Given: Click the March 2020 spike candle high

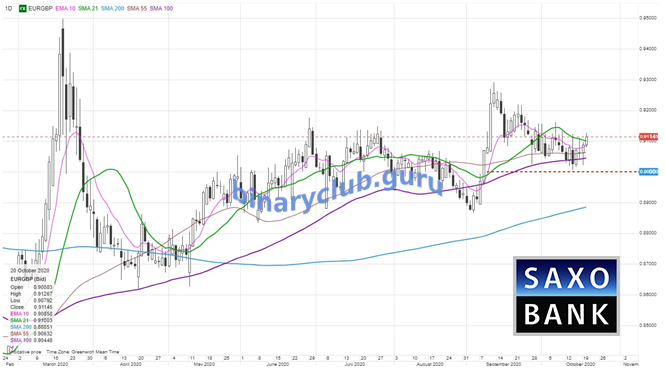Looking at the screenshot, I should pos(63,20).
